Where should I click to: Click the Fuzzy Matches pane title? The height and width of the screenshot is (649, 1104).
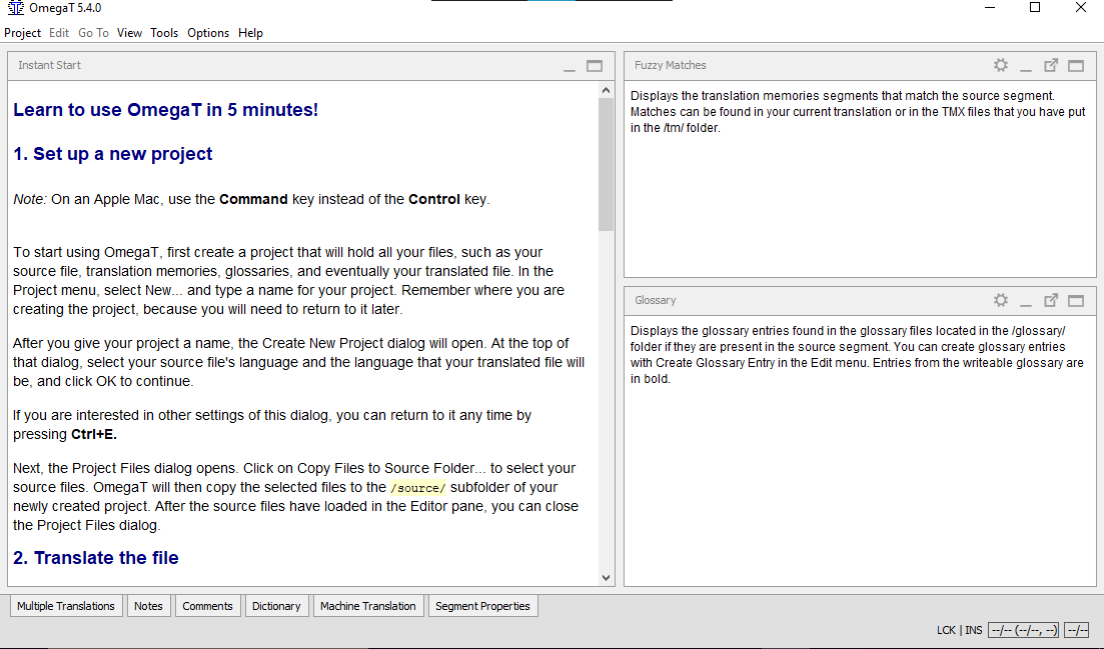670,65
